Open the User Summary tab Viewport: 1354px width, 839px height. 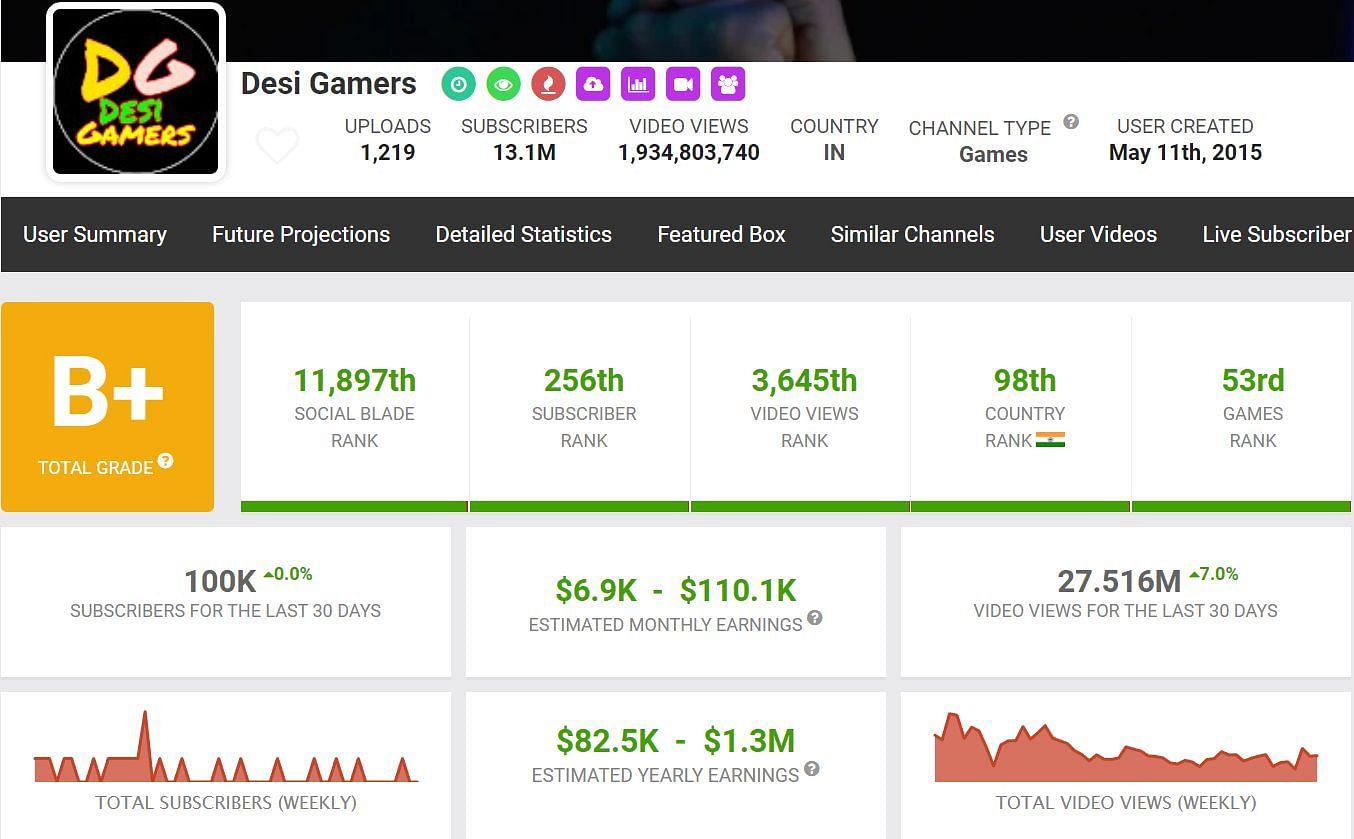click(95, 234)
